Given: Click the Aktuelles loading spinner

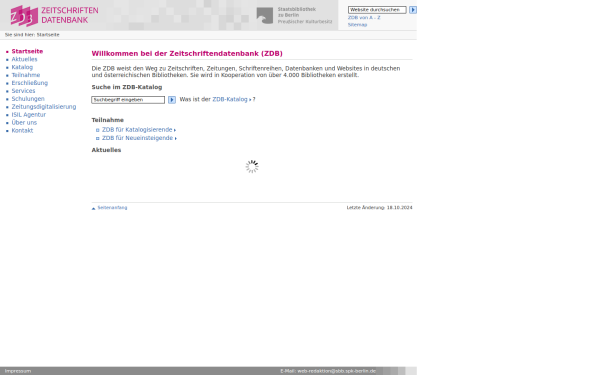Looking at the screenshot, I should pyautogui.click(x=252, y=166).
